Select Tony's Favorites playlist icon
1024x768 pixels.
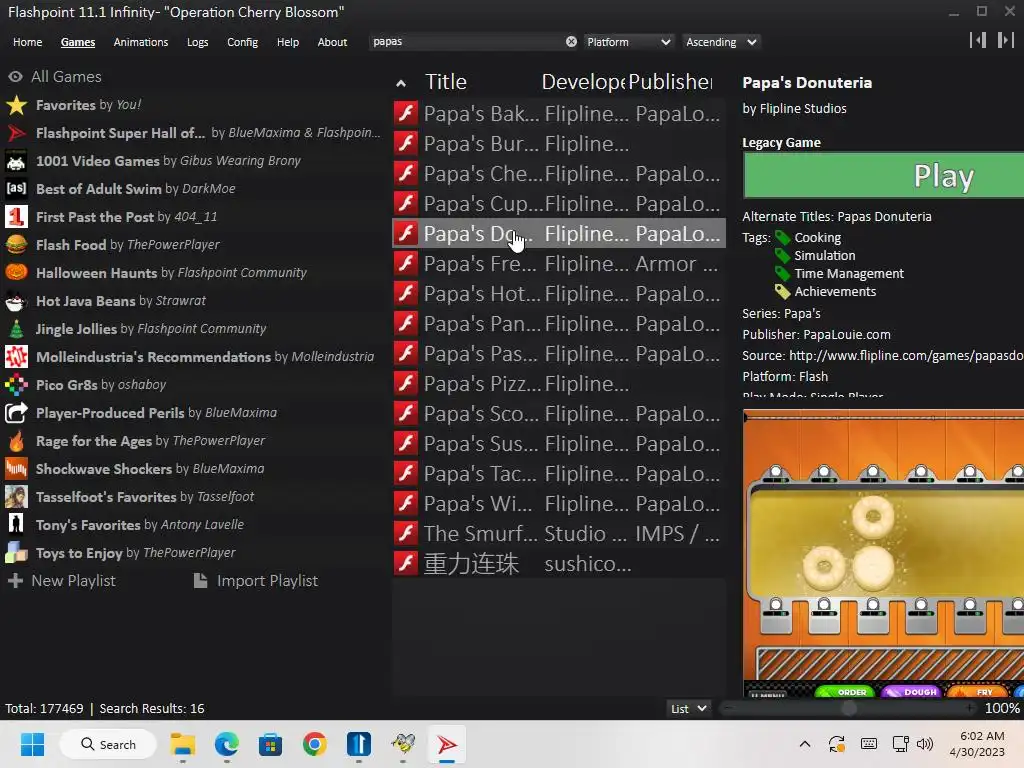click(16, 525)
